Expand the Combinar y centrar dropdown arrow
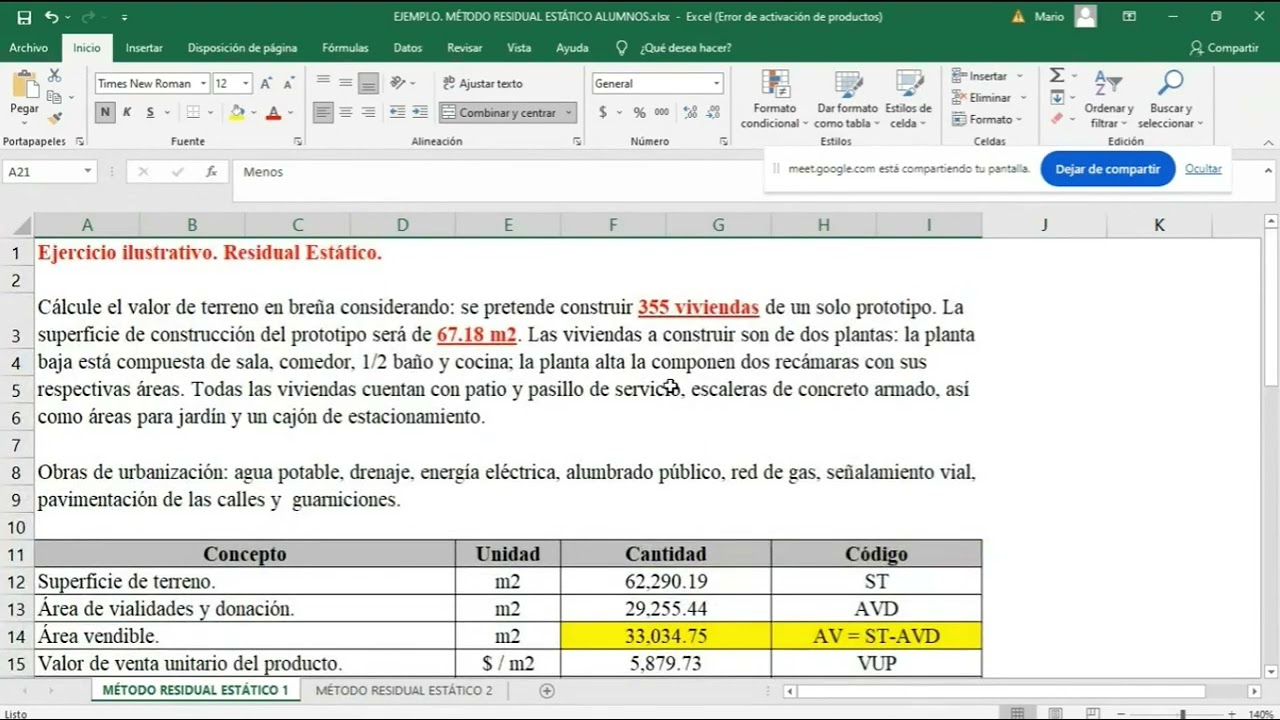This screenshot has width=1280, height=720. coord(569,113)
